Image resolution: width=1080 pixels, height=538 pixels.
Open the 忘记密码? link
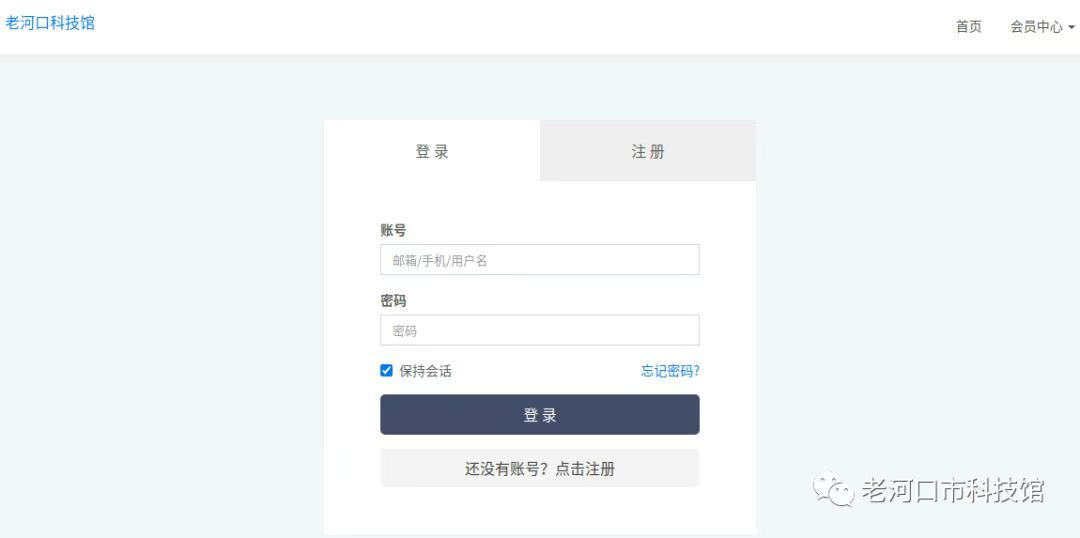670,371
